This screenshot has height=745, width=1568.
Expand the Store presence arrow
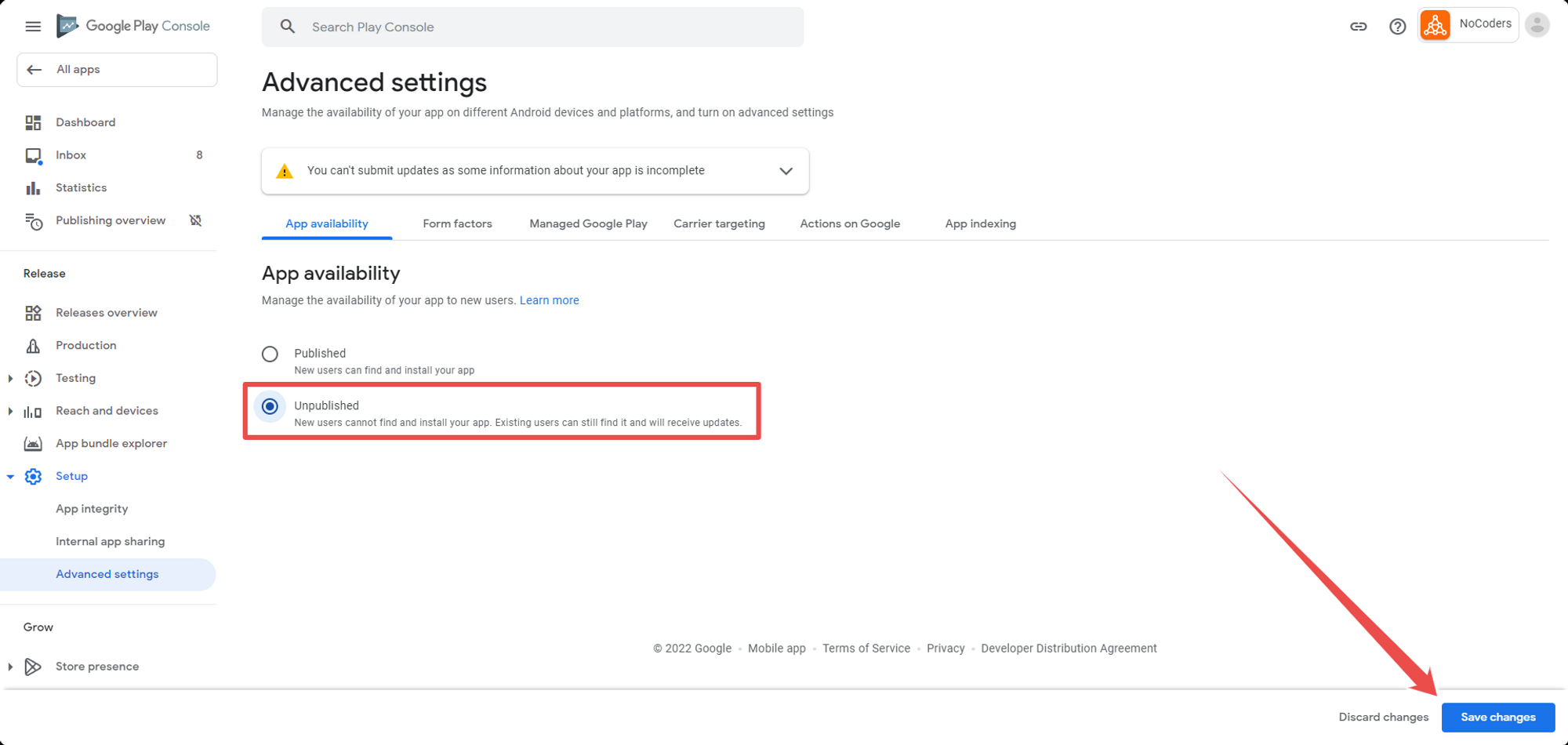pos(10,667)
